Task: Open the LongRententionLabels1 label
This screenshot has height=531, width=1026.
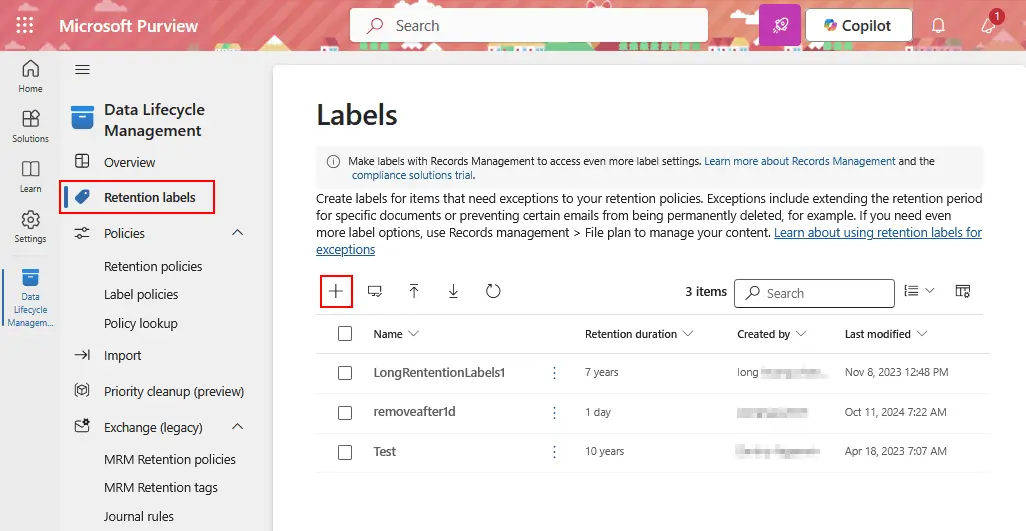Action: [x=439, y=372]
